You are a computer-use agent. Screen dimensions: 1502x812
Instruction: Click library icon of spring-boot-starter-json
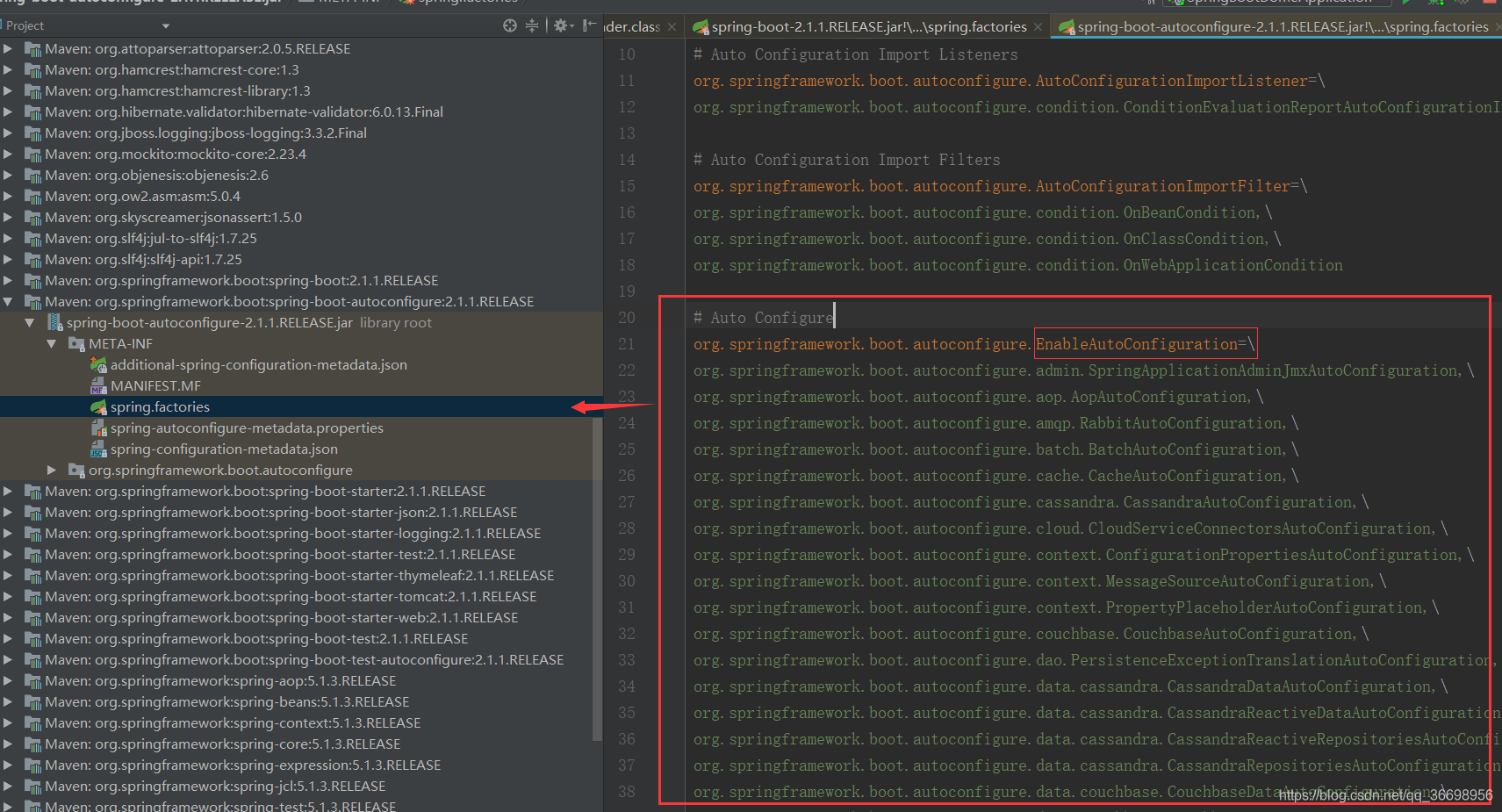tap(33, 513)
